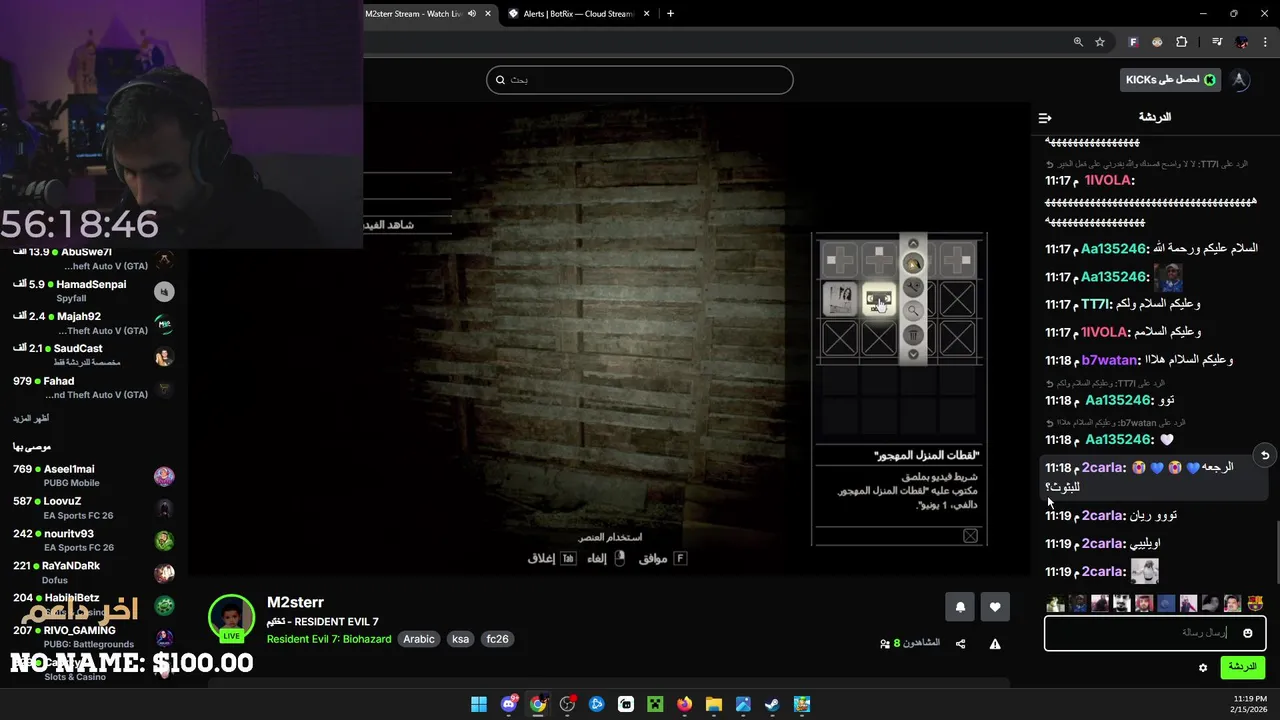Click the fc26 tag under stream title
This screenshot has height=720, width=1280.
pos(497,639)
